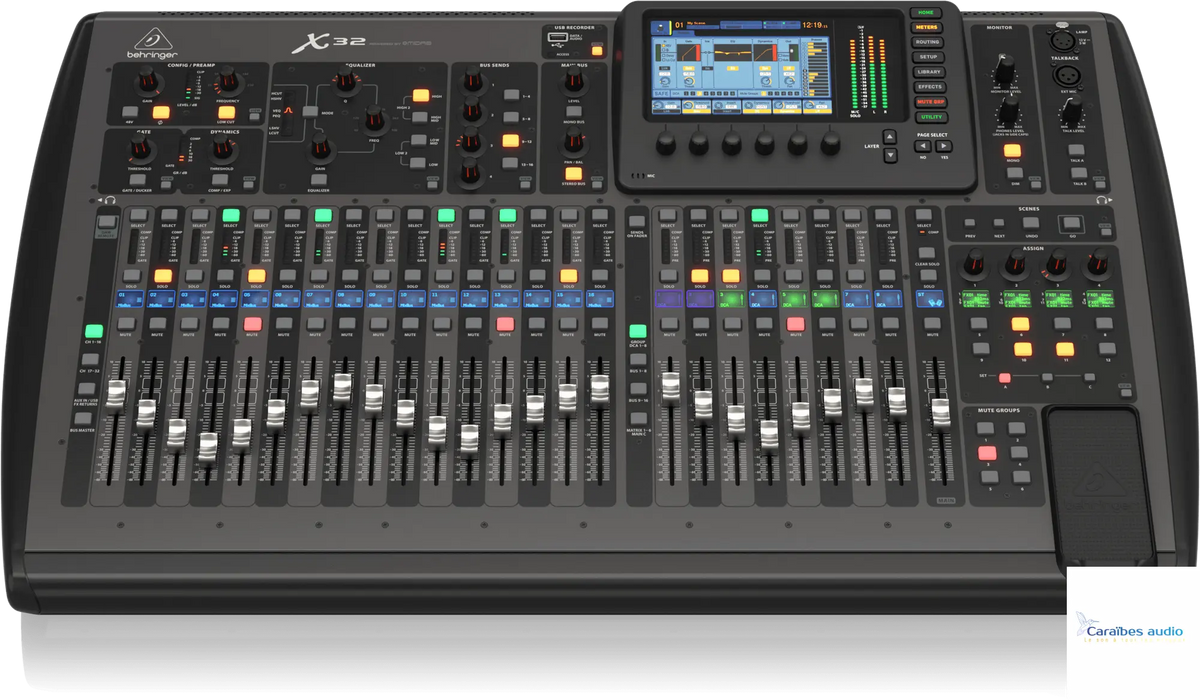Image resolution: width=1200 pixels, height=700 pixels.
Task: Select the HIGH MID band button
Action: tap(420, 118)
